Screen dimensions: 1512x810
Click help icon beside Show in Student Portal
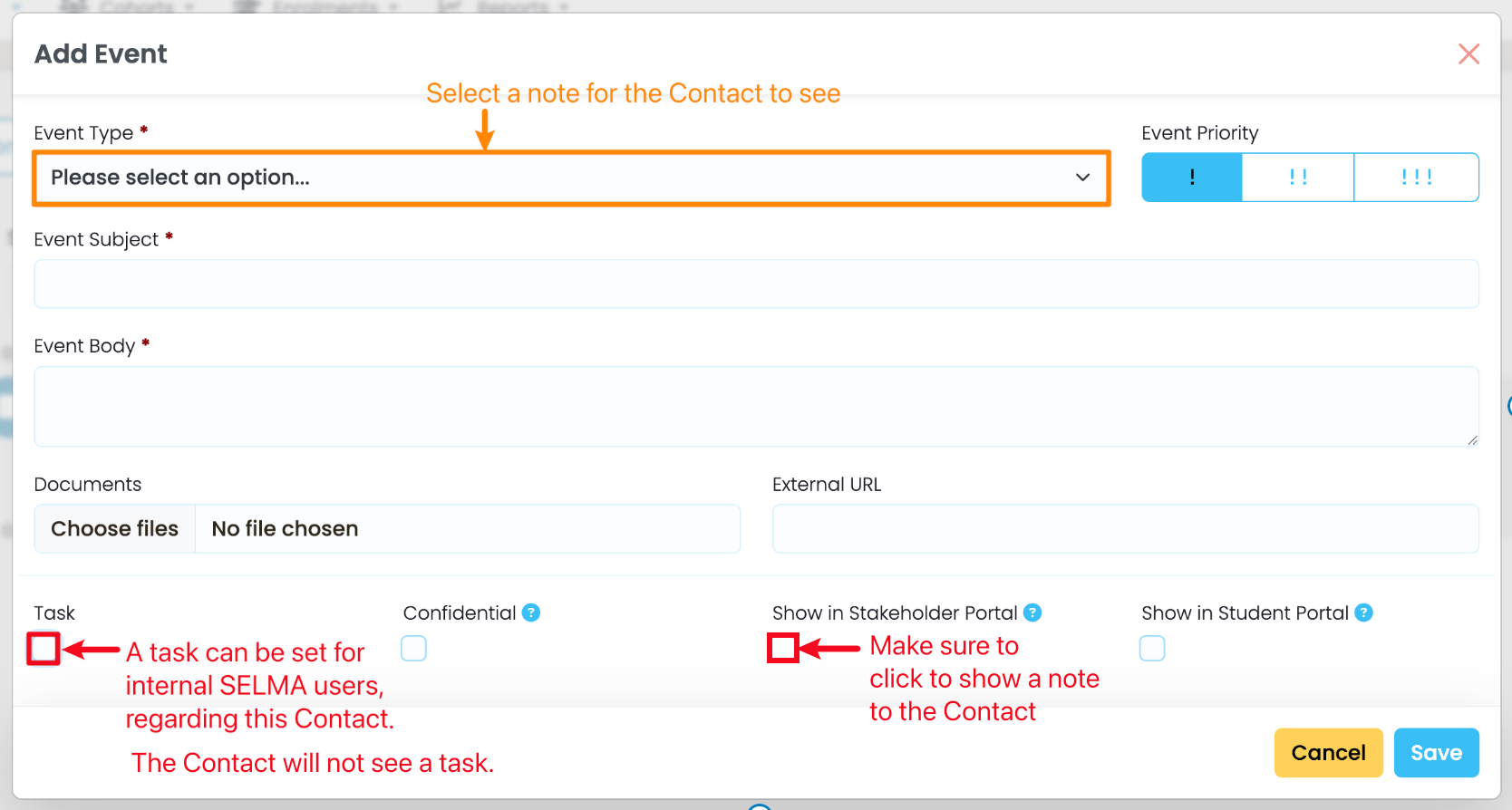(1363, 613)
